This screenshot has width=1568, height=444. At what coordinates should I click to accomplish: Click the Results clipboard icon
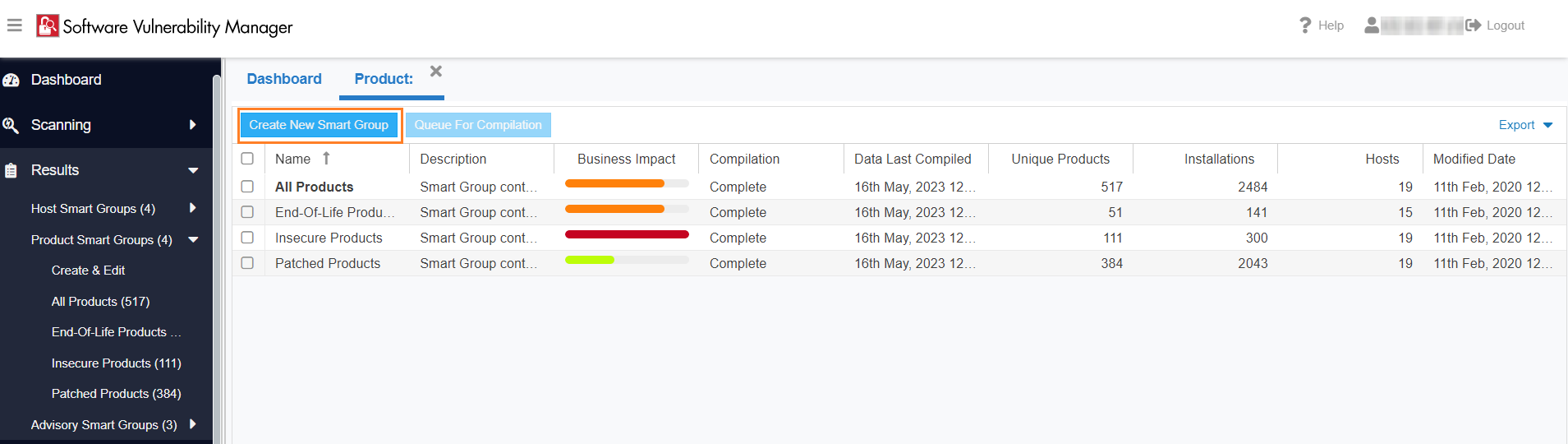[x=11, y=171]
